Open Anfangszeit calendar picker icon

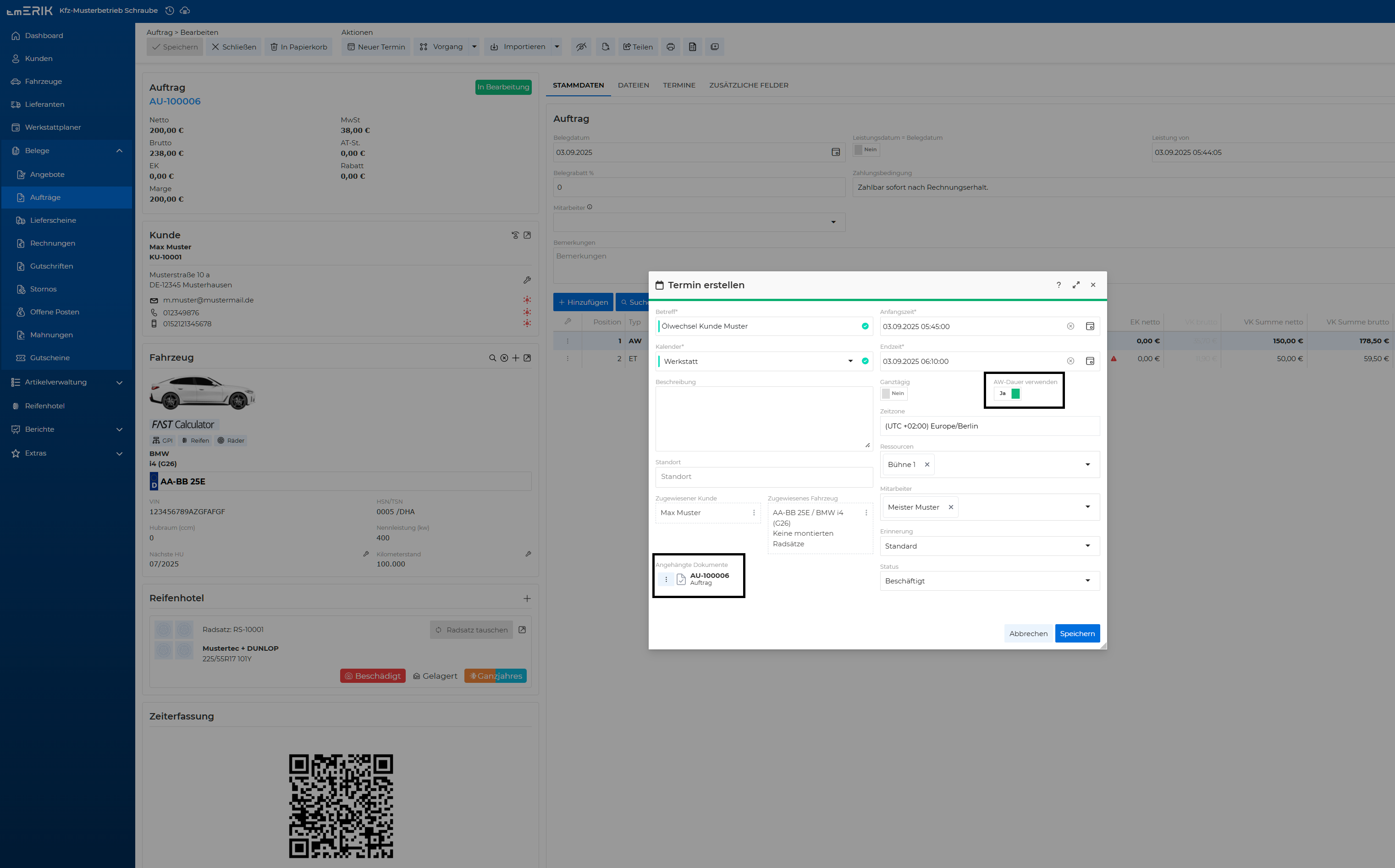(1090, 327)
